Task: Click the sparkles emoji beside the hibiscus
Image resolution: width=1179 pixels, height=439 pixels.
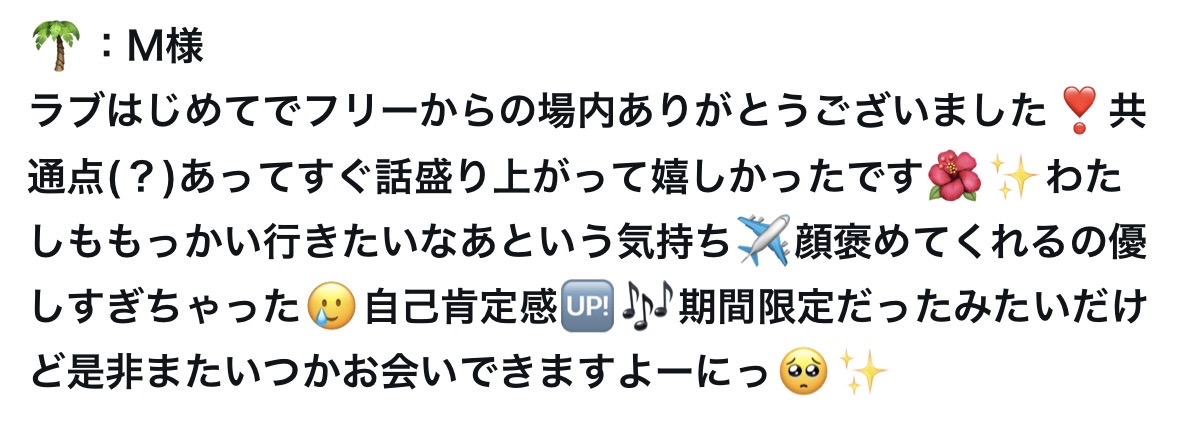Action: tap(1014, 177)
